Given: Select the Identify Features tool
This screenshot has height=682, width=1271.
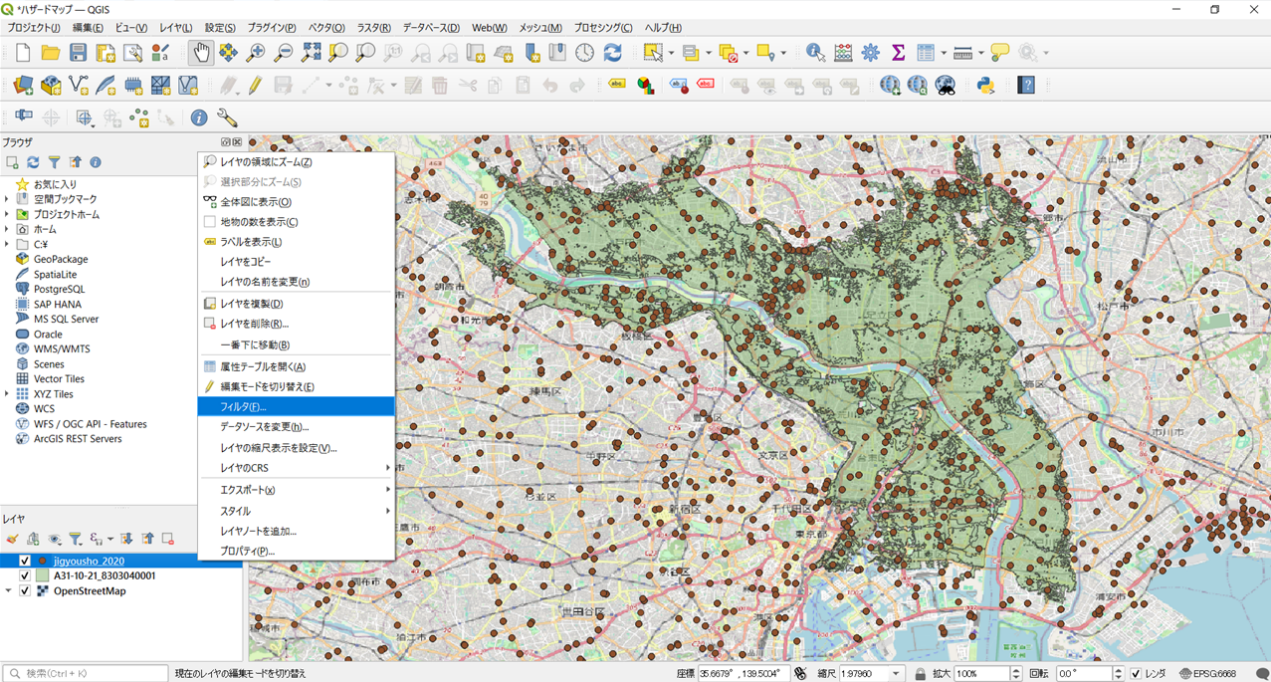Looking at the screenshot, I should tap(816, 53).
